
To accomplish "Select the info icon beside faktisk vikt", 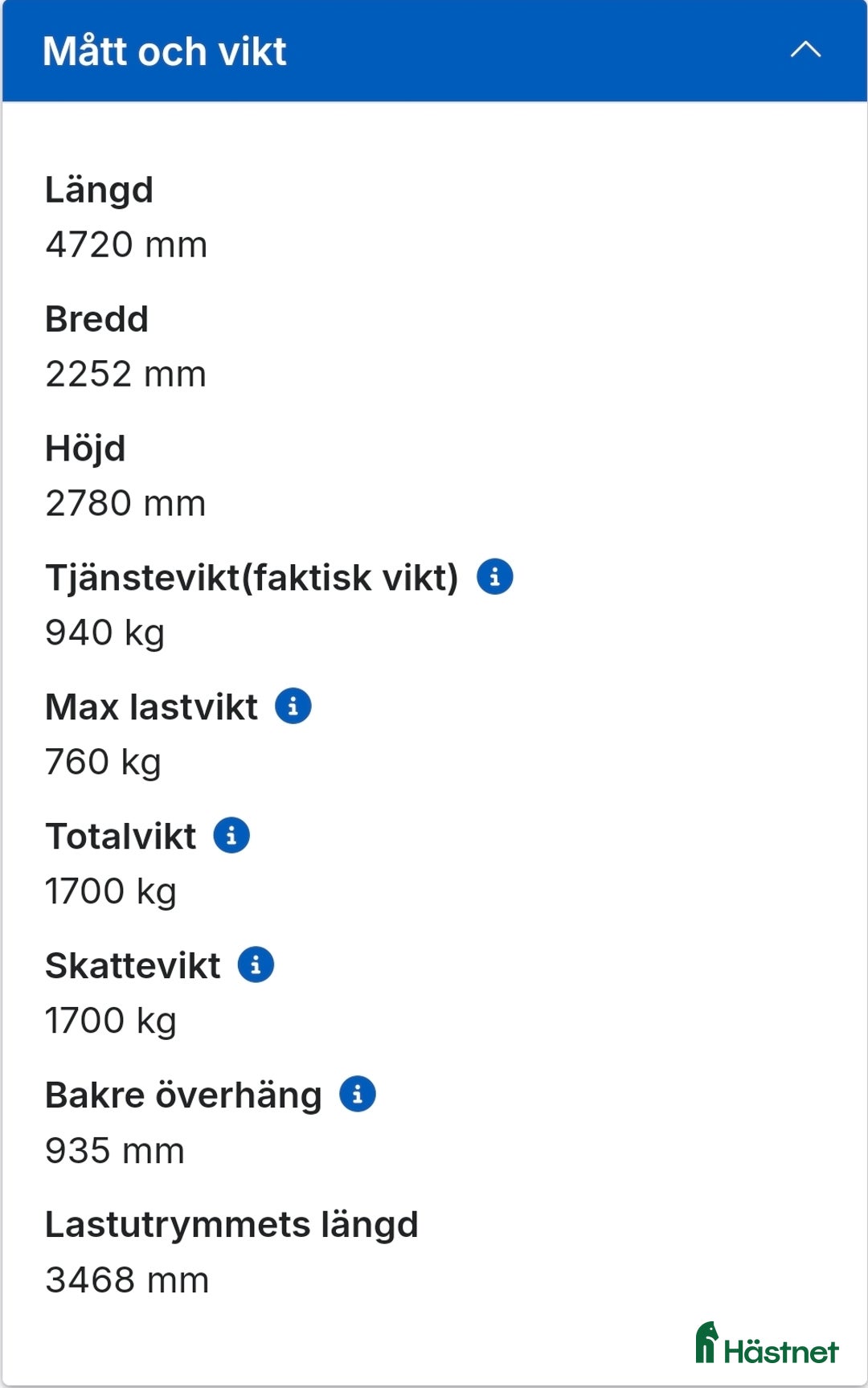I will pos(494,575).
